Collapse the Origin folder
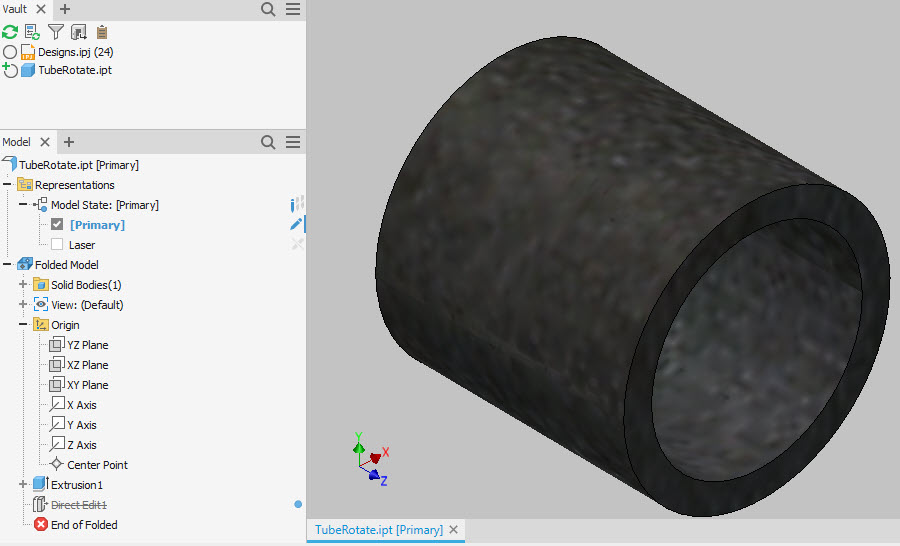 [x=23, y=324]
